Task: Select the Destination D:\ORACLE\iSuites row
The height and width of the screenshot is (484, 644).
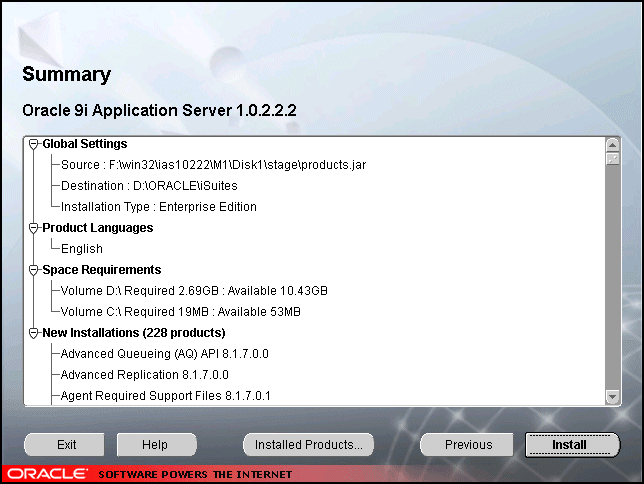Action: click(x=149, y=186)
